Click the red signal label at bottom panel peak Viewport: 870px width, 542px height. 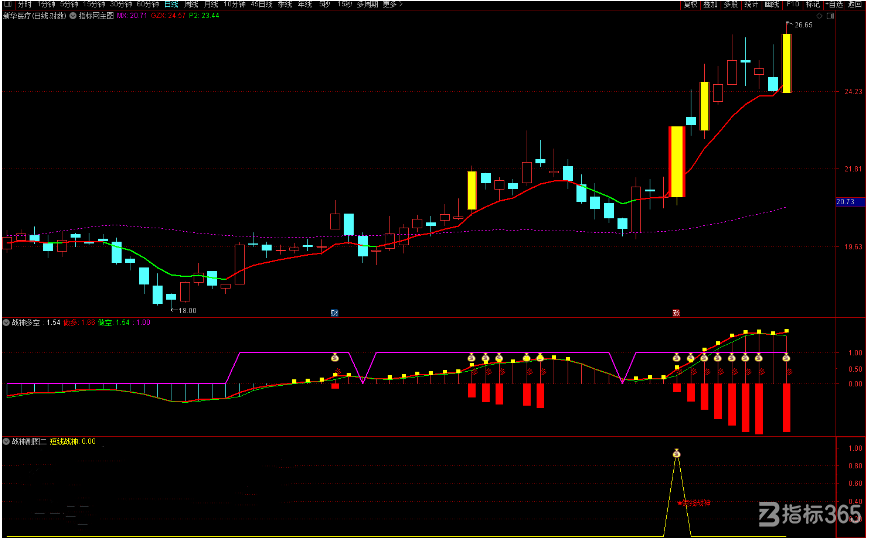pos(694,503)
